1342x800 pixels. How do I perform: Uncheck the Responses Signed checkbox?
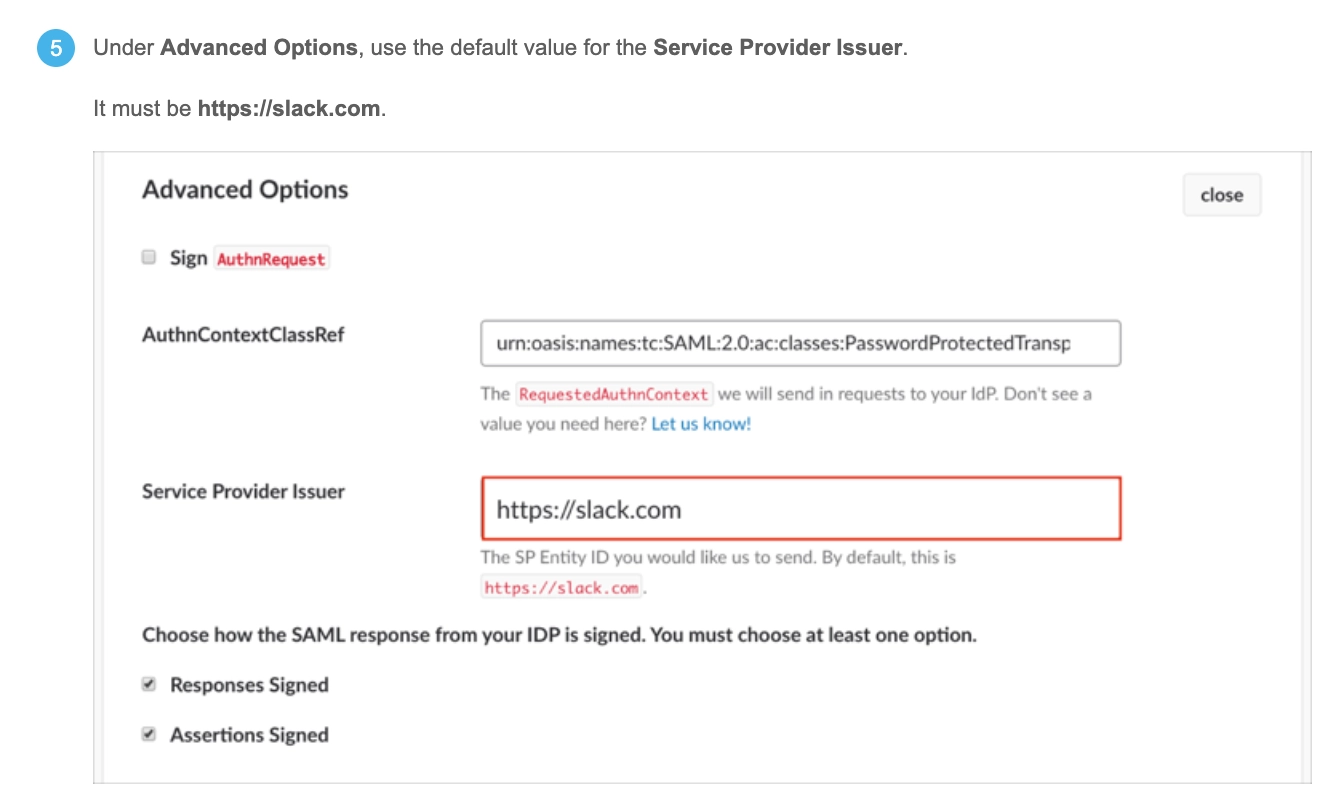tap(149, 685)
